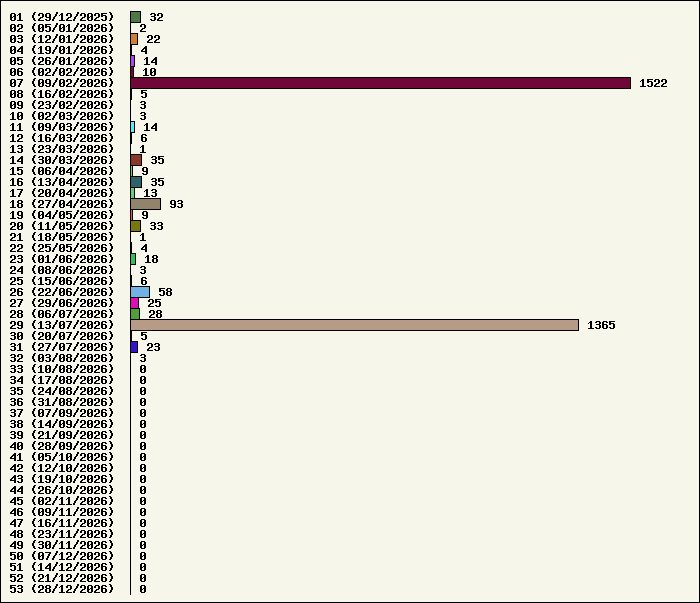Select label 01 (29/12/2025)

[62, 17]
